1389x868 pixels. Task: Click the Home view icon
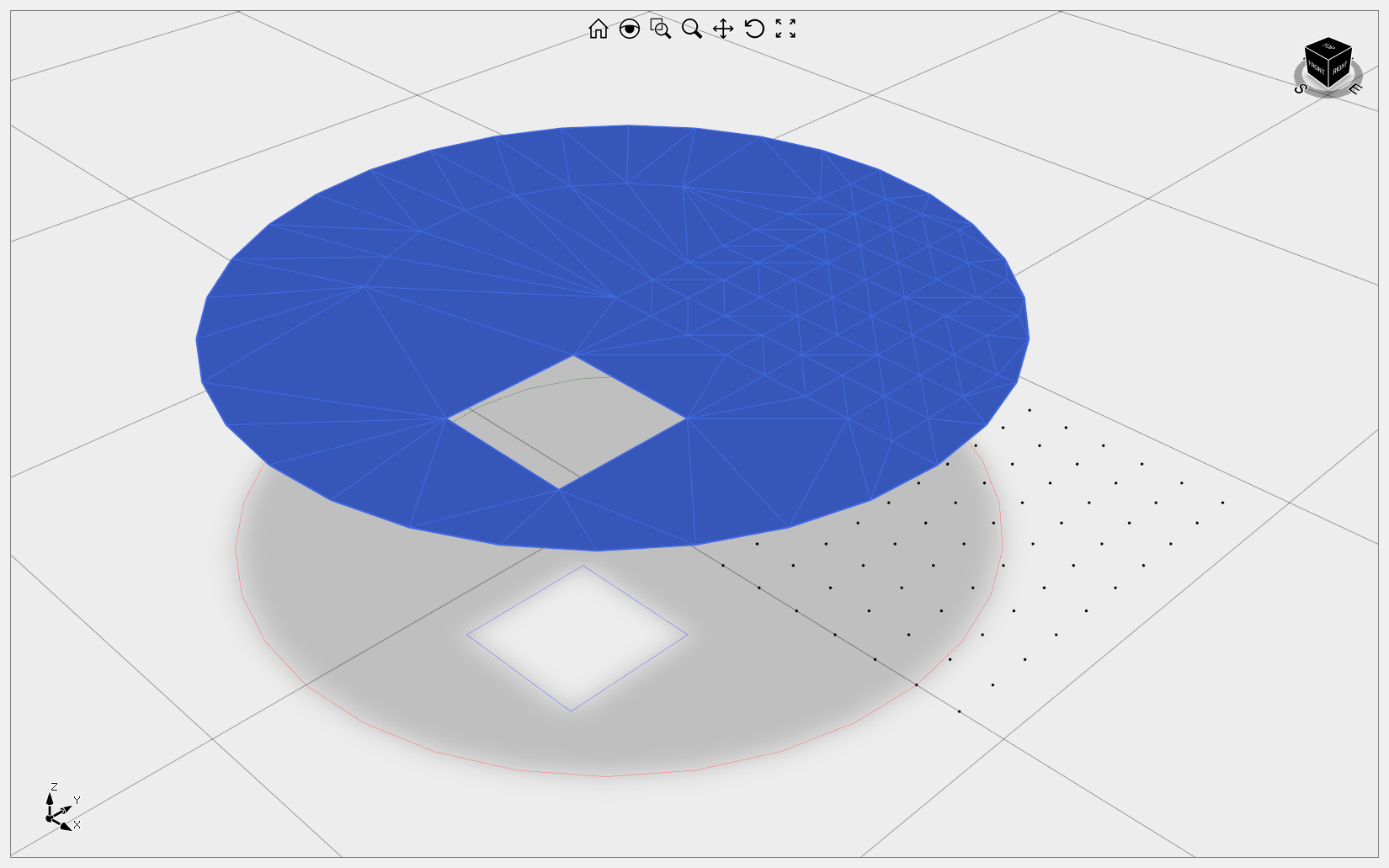click(x=598, y=29)
